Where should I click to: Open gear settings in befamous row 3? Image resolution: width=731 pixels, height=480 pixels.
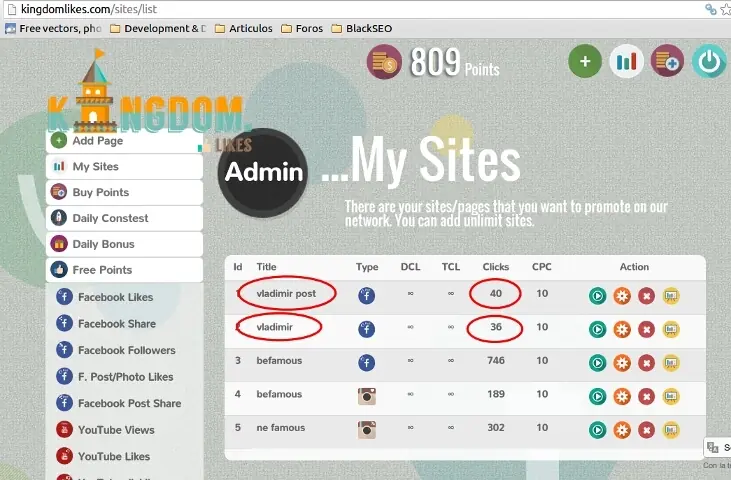[622, 363]
